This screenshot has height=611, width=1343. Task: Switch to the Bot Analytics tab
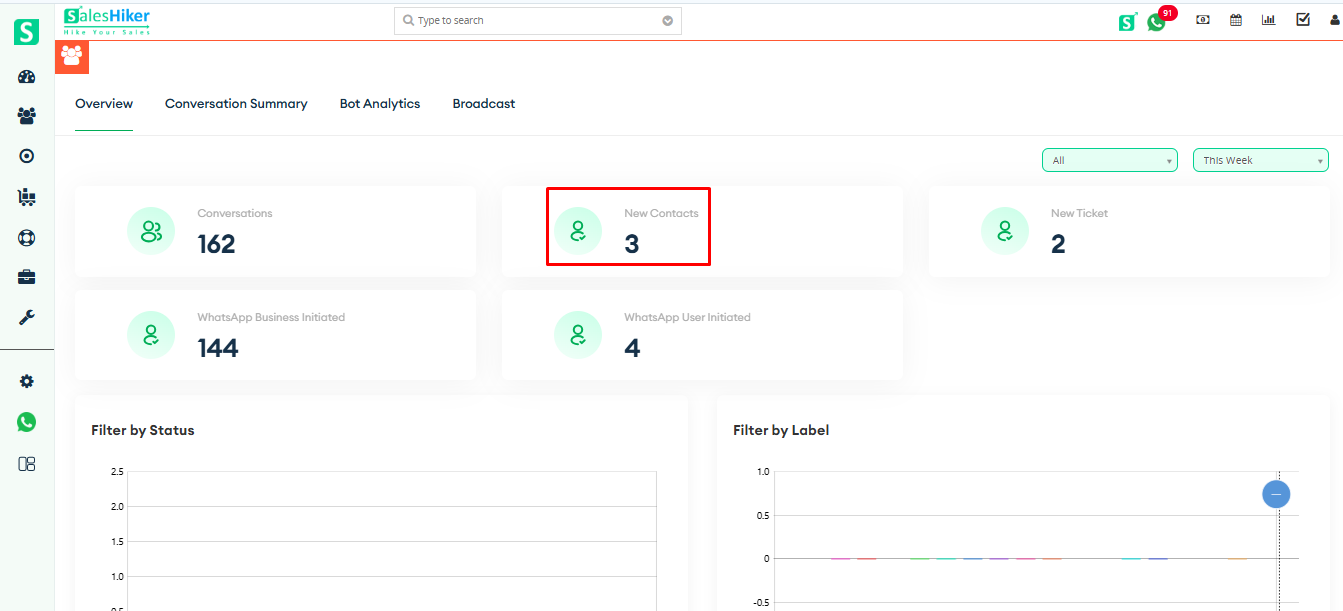[380, 103]
